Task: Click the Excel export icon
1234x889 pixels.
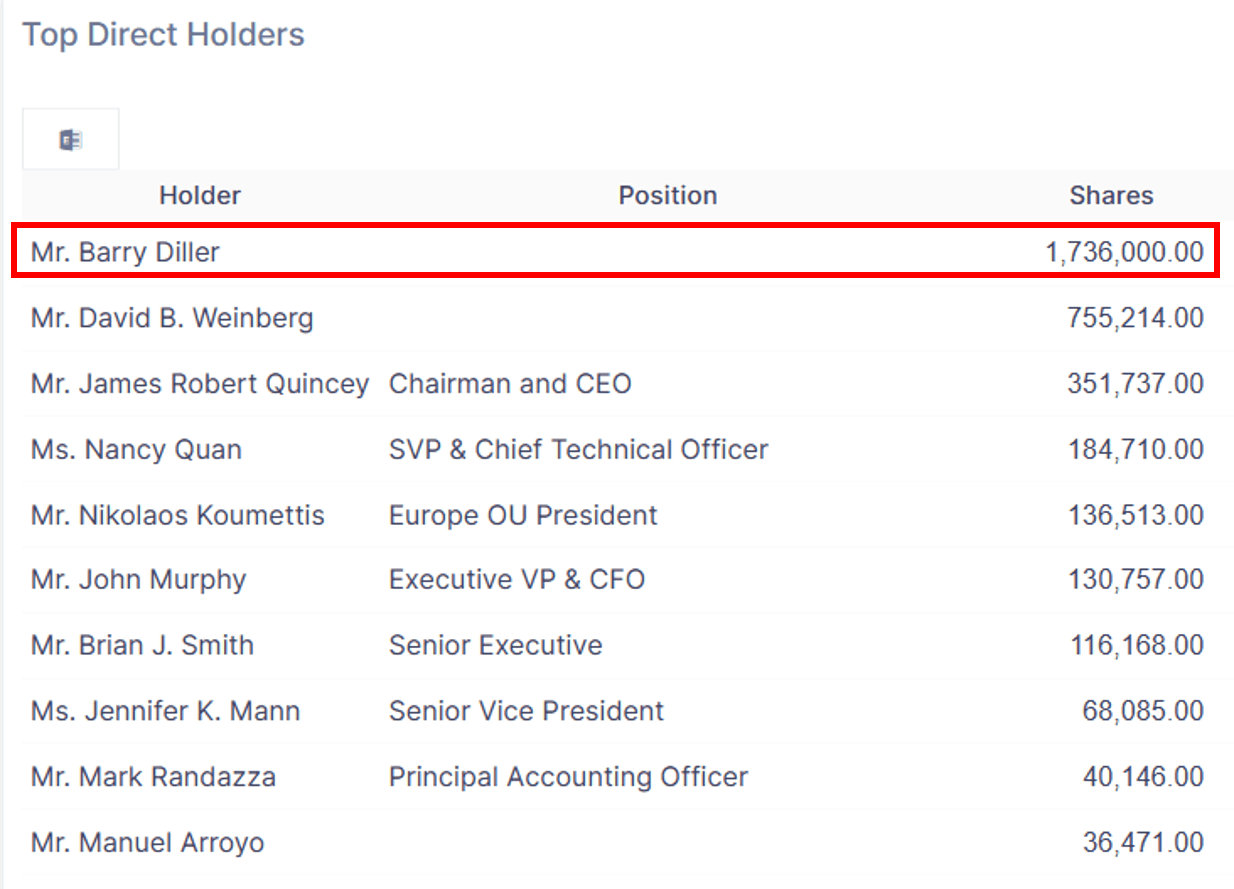Action: [71, 140]
